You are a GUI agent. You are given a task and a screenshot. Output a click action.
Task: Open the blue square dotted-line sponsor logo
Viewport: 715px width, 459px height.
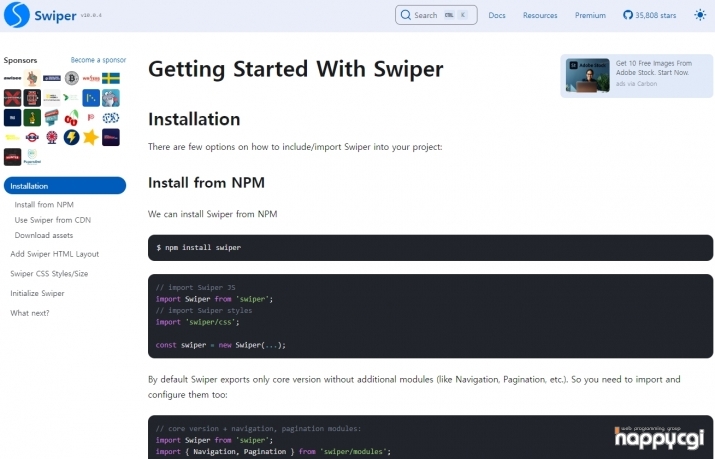coord(91,98)
